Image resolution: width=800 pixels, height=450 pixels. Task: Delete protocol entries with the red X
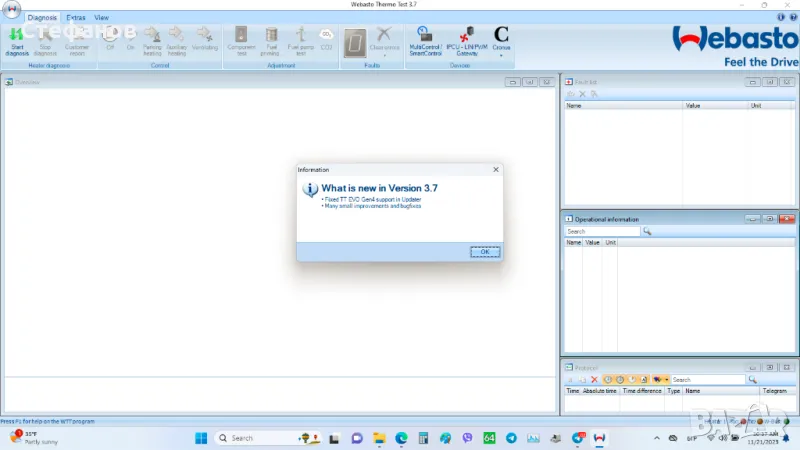pos(594,380)
